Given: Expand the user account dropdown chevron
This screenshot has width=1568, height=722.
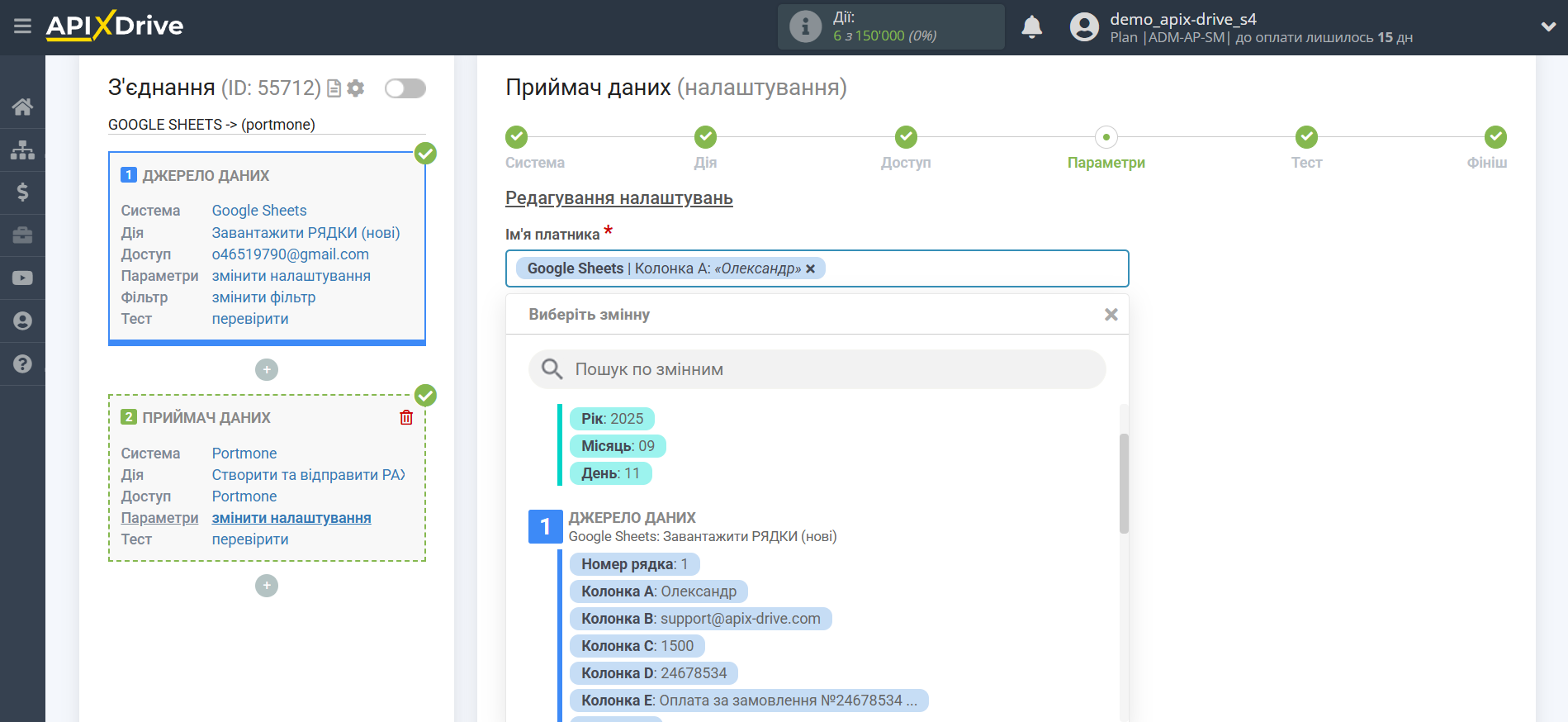Looking at the screenshot, I should point(1548,27).
